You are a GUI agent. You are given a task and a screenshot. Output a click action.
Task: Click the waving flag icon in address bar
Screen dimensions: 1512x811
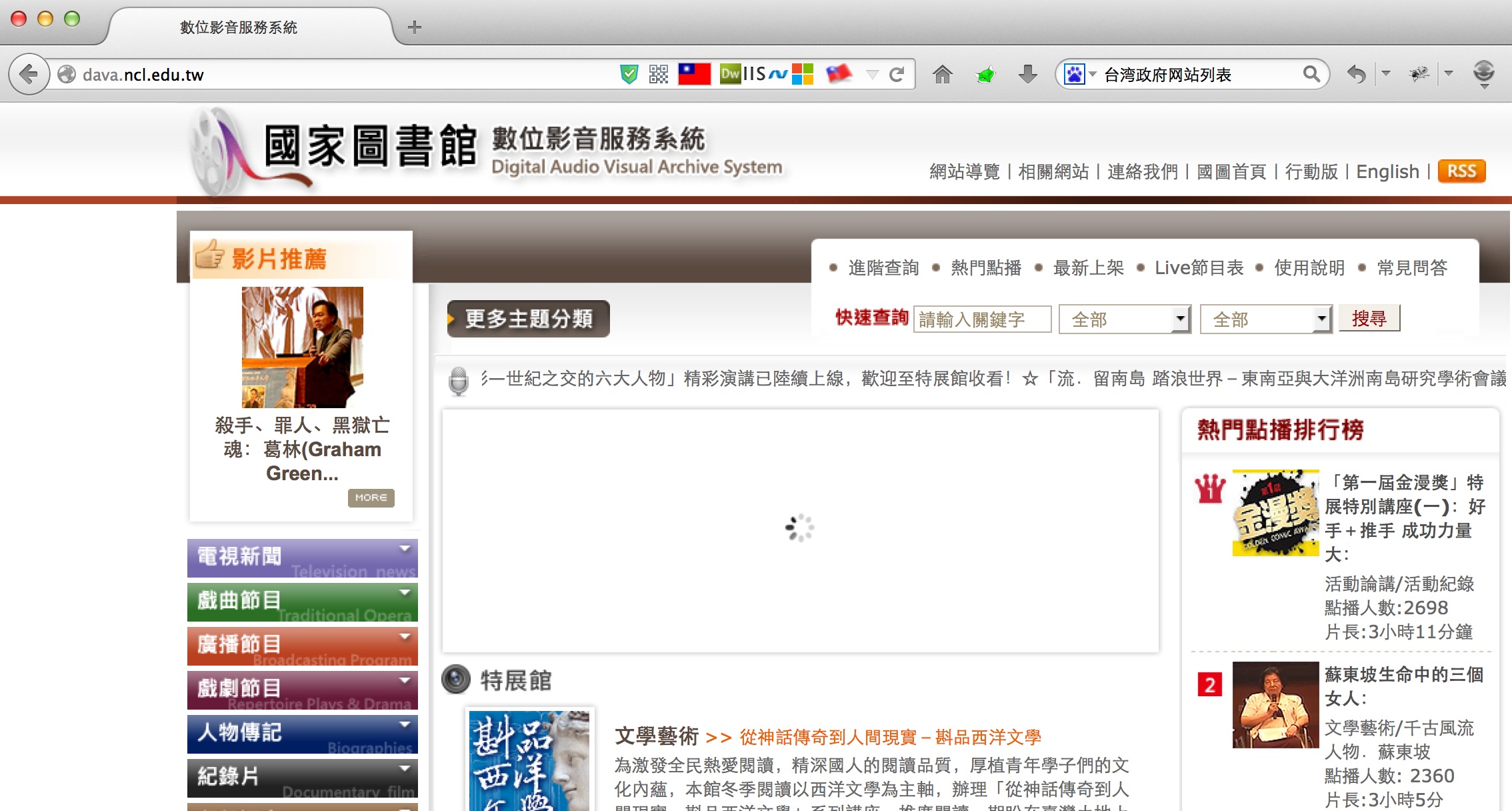point(839,74)
